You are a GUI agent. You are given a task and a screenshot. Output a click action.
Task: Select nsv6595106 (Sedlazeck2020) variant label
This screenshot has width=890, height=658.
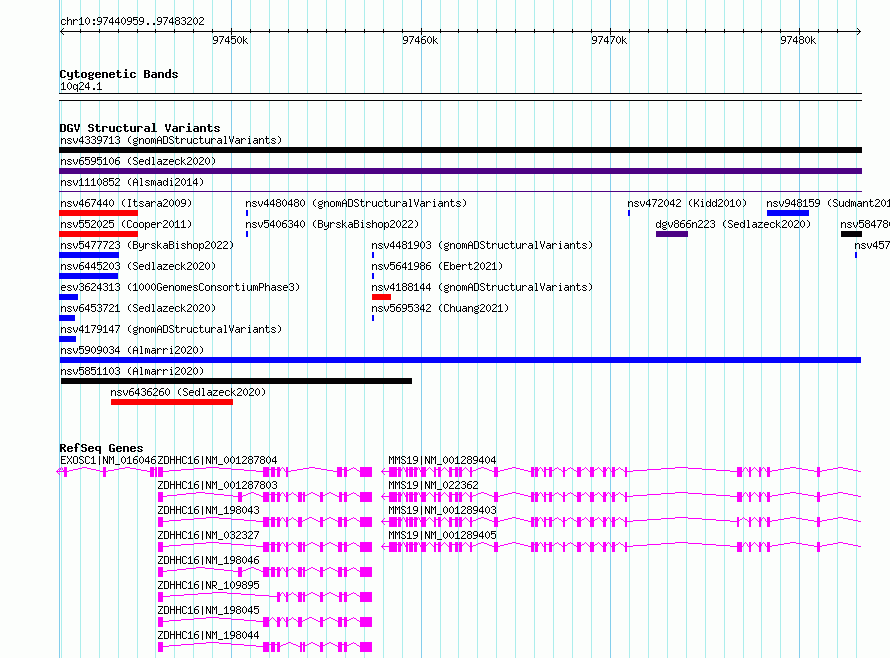[138, 161]
